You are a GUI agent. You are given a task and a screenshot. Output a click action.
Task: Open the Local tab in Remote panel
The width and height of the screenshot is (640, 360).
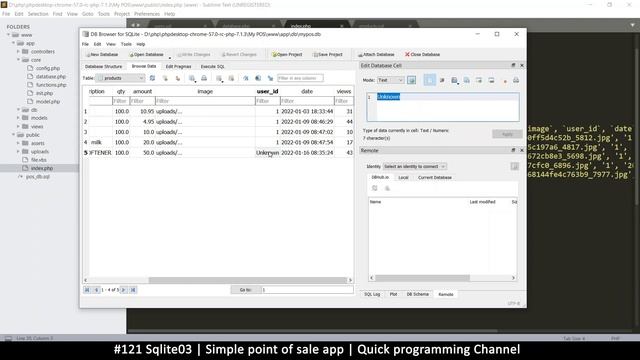click(x=403, y=178)
